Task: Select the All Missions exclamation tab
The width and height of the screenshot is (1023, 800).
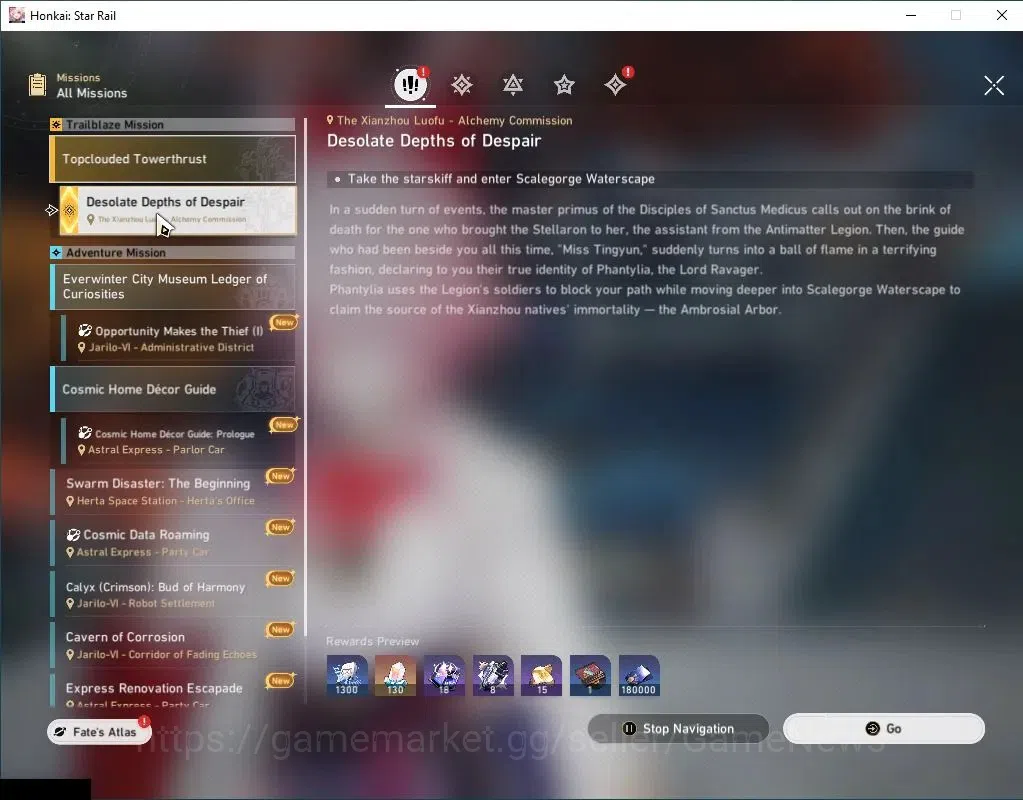Action: 410,84
